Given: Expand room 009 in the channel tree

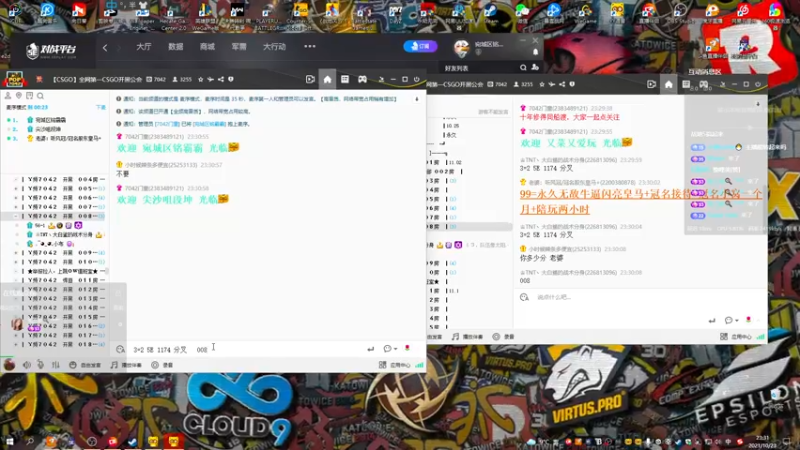Looking at the screenshot, I should click(16, 253).
